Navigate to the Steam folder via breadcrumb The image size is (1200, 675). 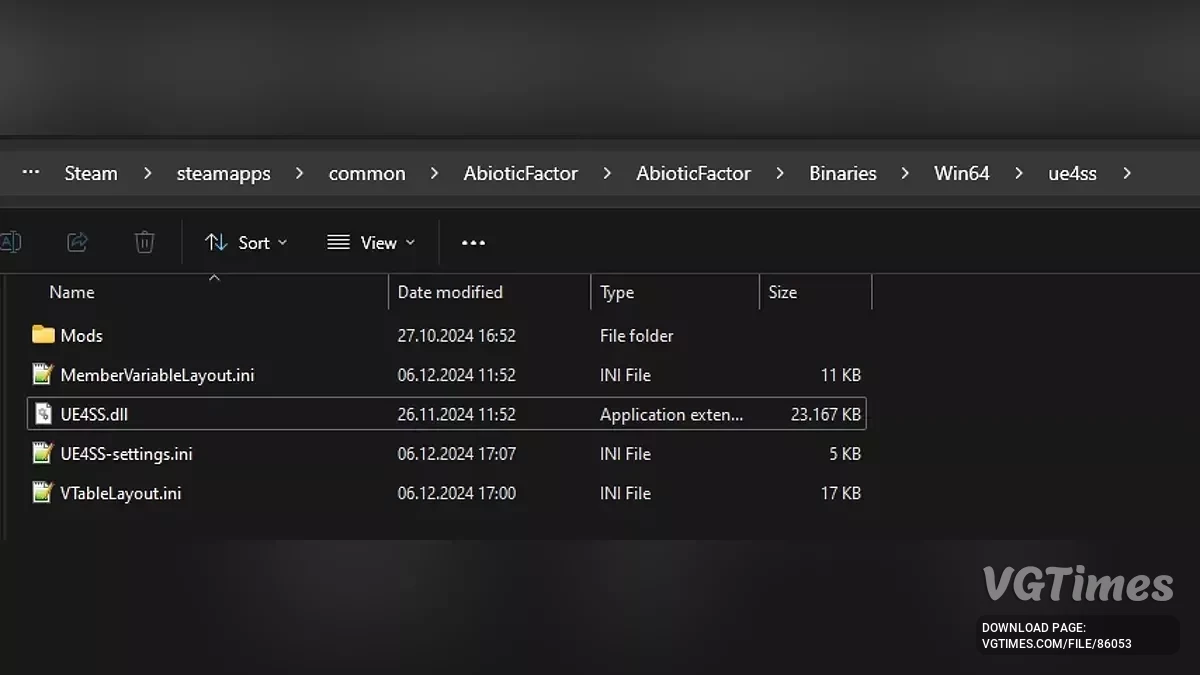pos(90,172)
